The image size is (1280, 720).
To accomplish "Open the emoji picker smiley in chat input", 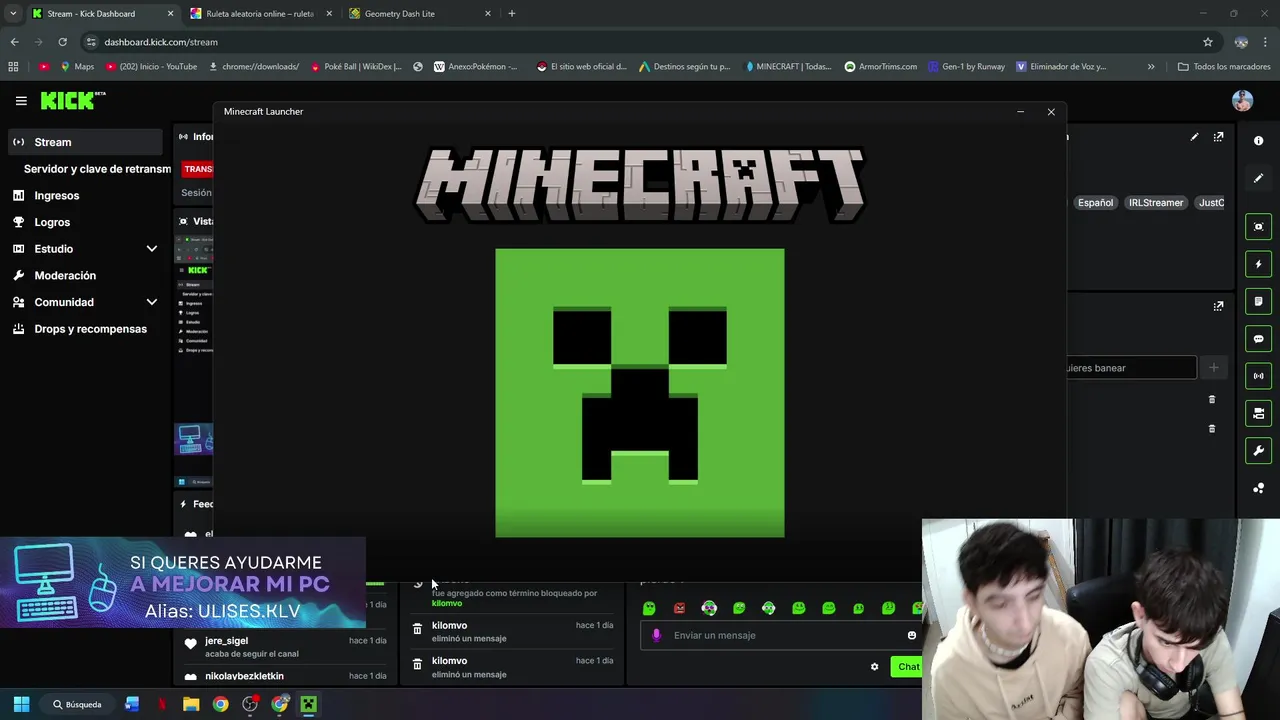I will click(911, 635).
